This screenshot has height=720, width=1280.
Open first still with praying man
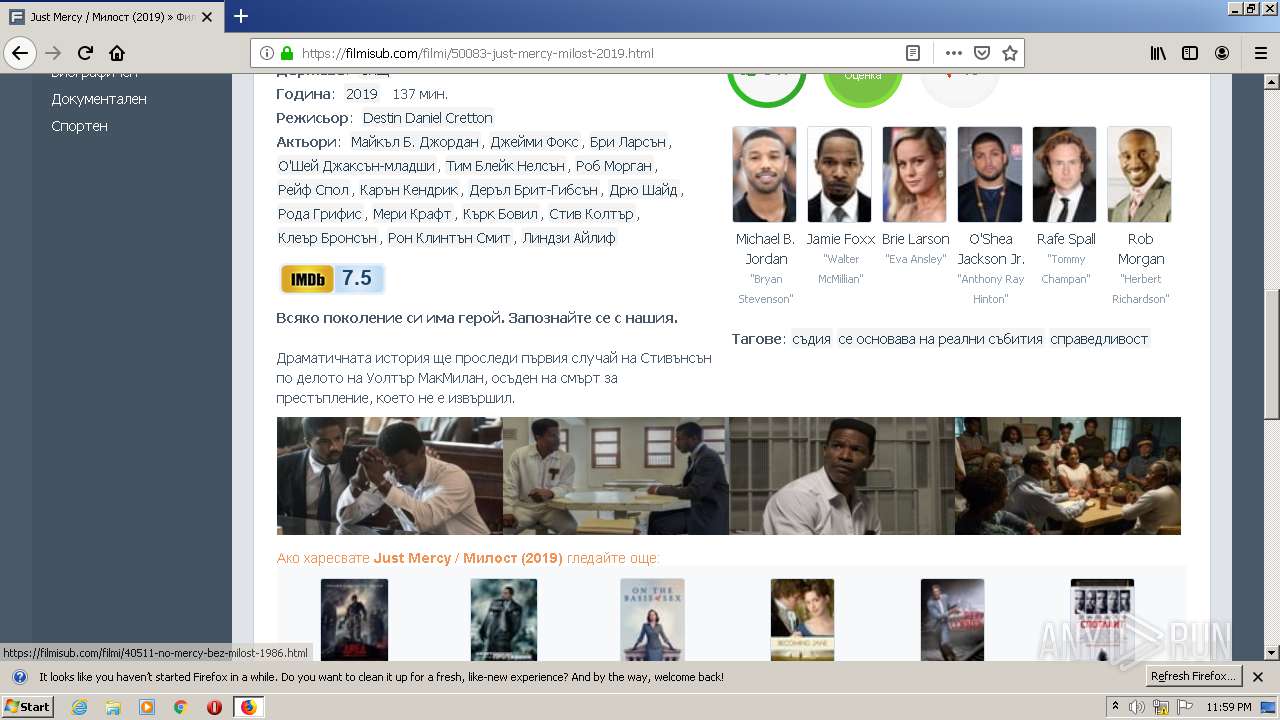click(x=390, y=476)
